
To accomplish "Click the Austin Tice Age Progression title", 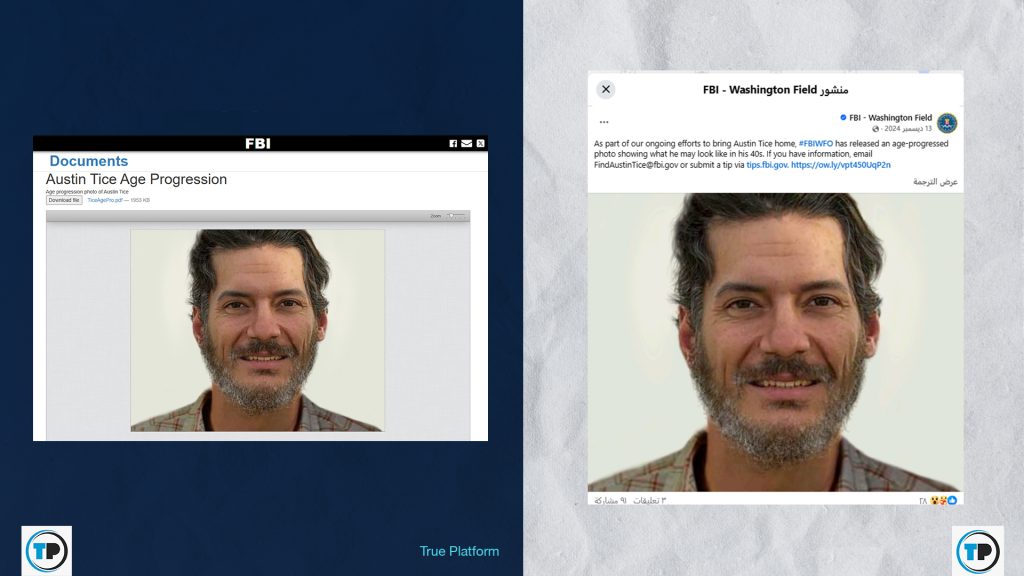I will tap(136, 180).
